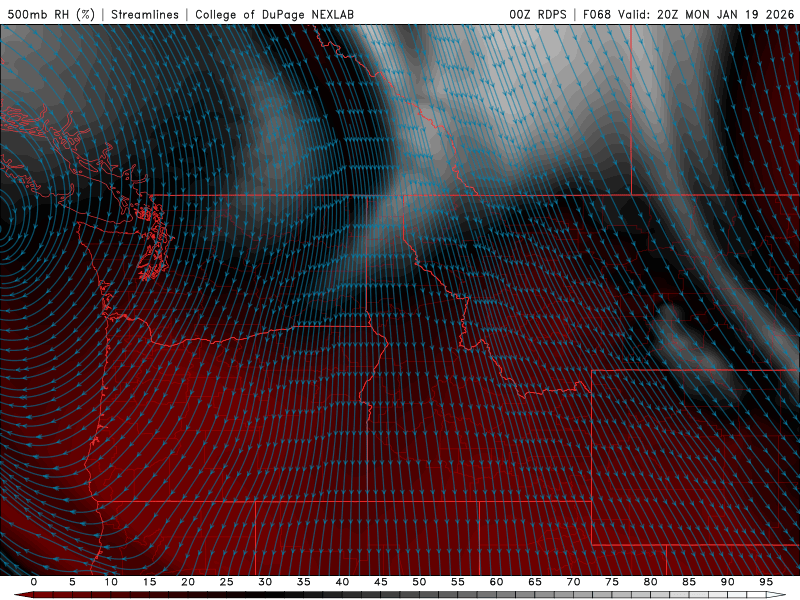Click the colorbar label '90'
800x600 pixels.
pos(727,582)
